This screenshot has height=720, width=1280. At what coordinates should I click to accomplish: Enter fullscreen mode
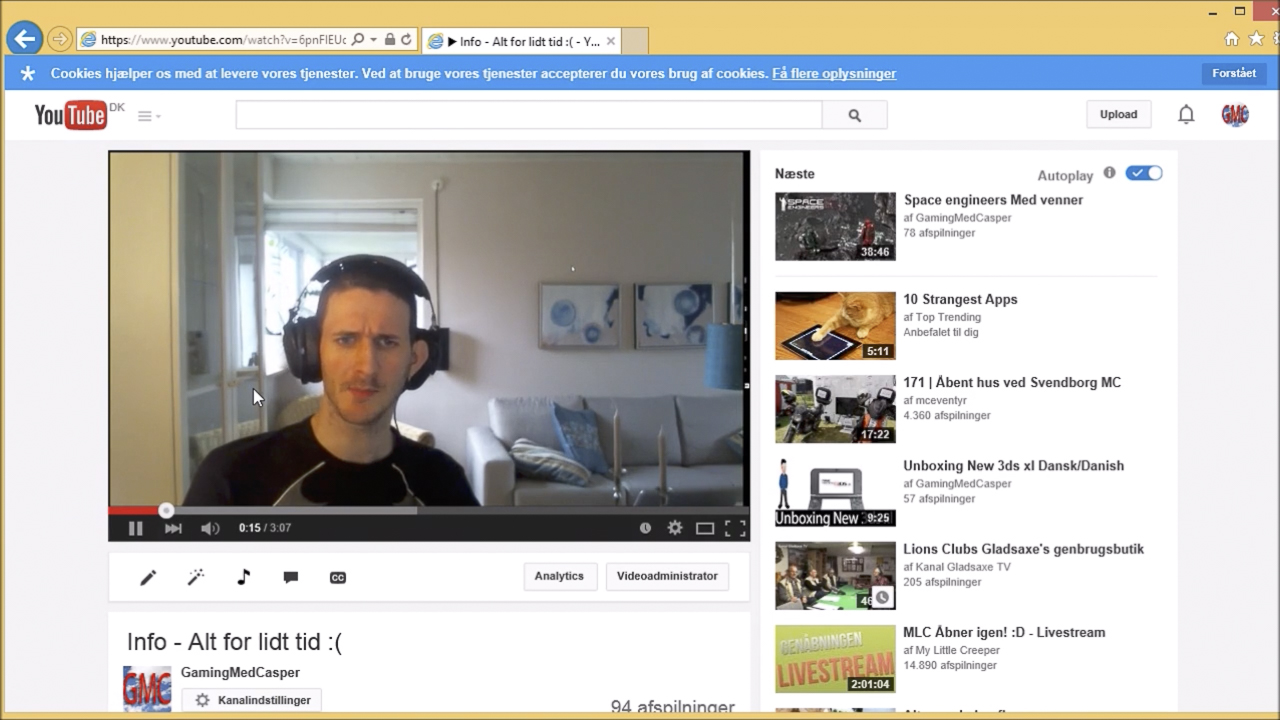click(x=735, y=528)
